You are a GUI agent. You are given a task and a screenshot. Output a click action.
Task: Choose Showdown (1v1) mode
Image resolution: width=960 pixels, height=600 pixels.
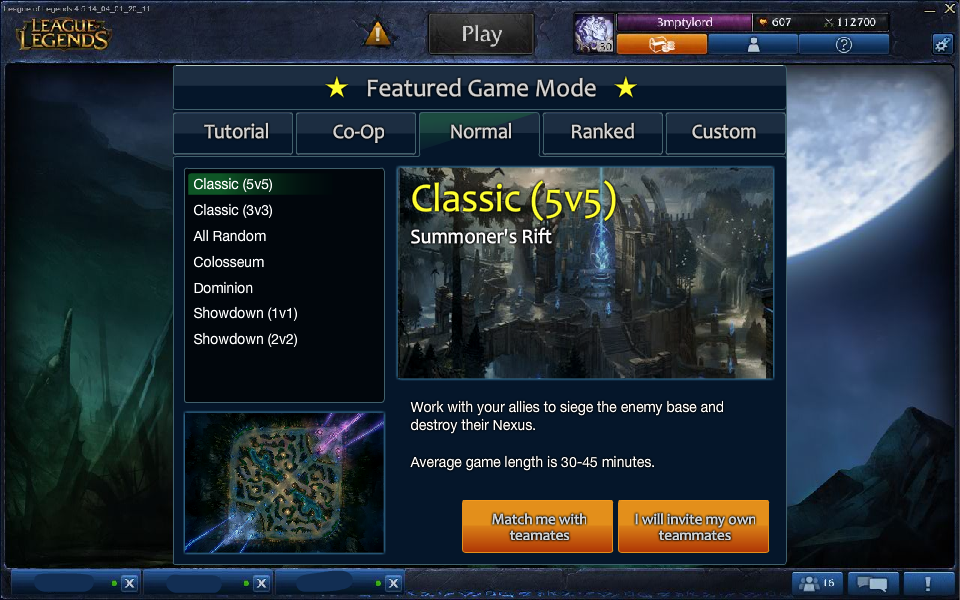(245, 313)
